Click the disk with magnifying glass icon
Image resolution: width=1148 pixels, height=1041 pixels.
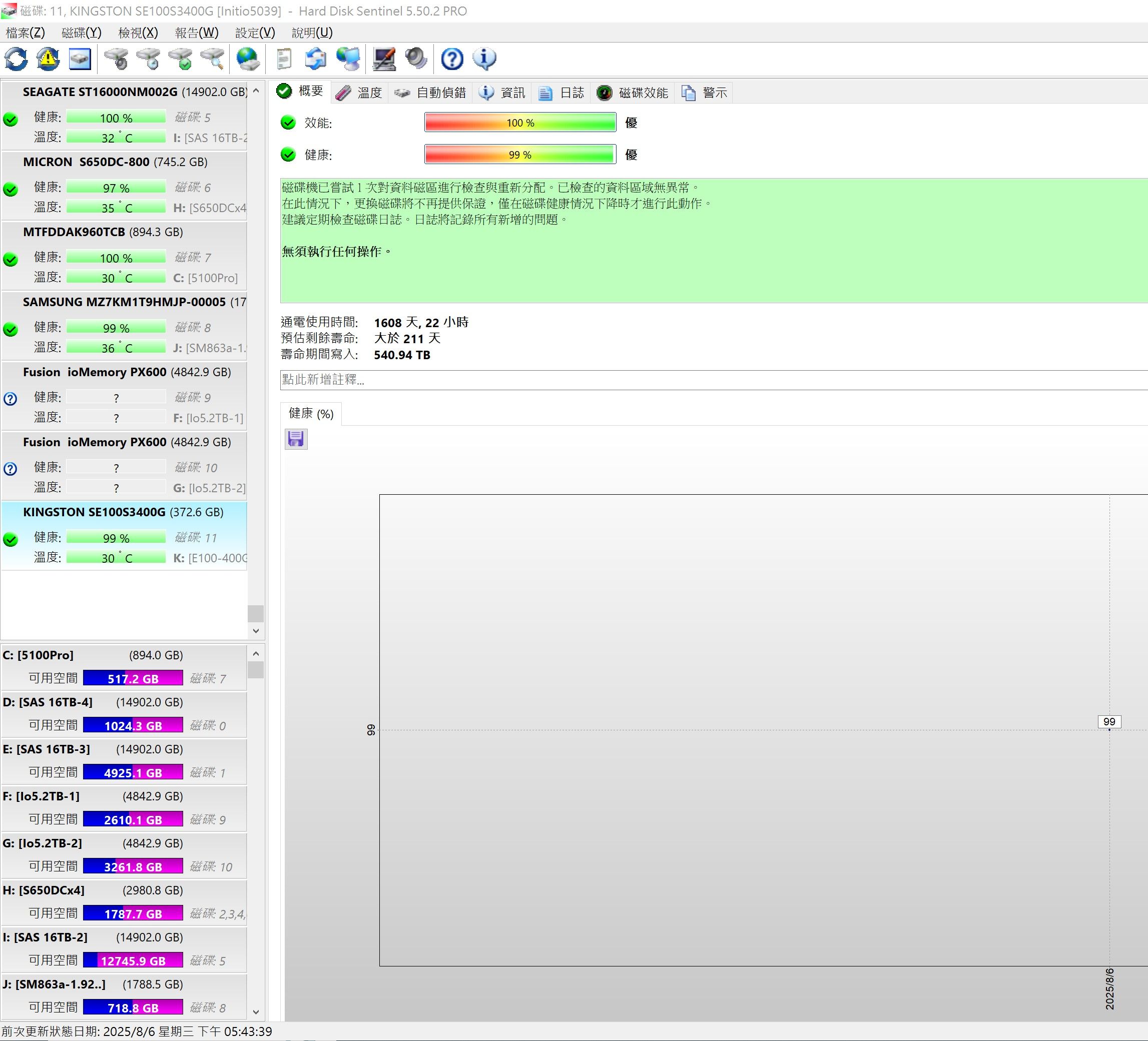point(212,59)
